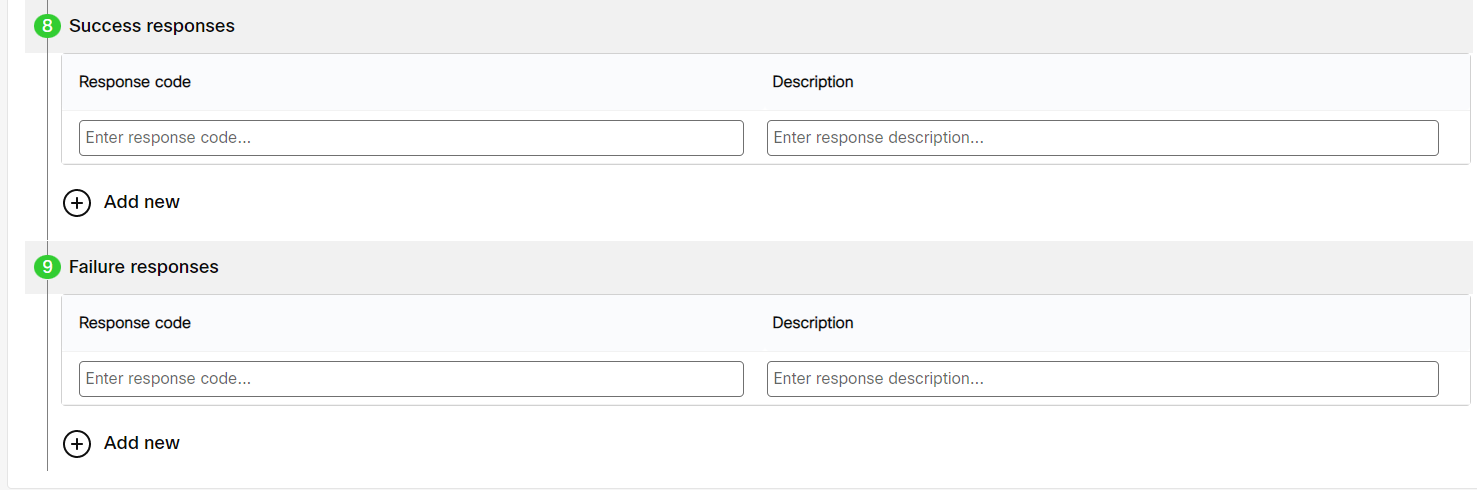Click the vertical step line below step 9
Screen dimensions: 1477x490
pyautogui.click(x=47, y=375)
